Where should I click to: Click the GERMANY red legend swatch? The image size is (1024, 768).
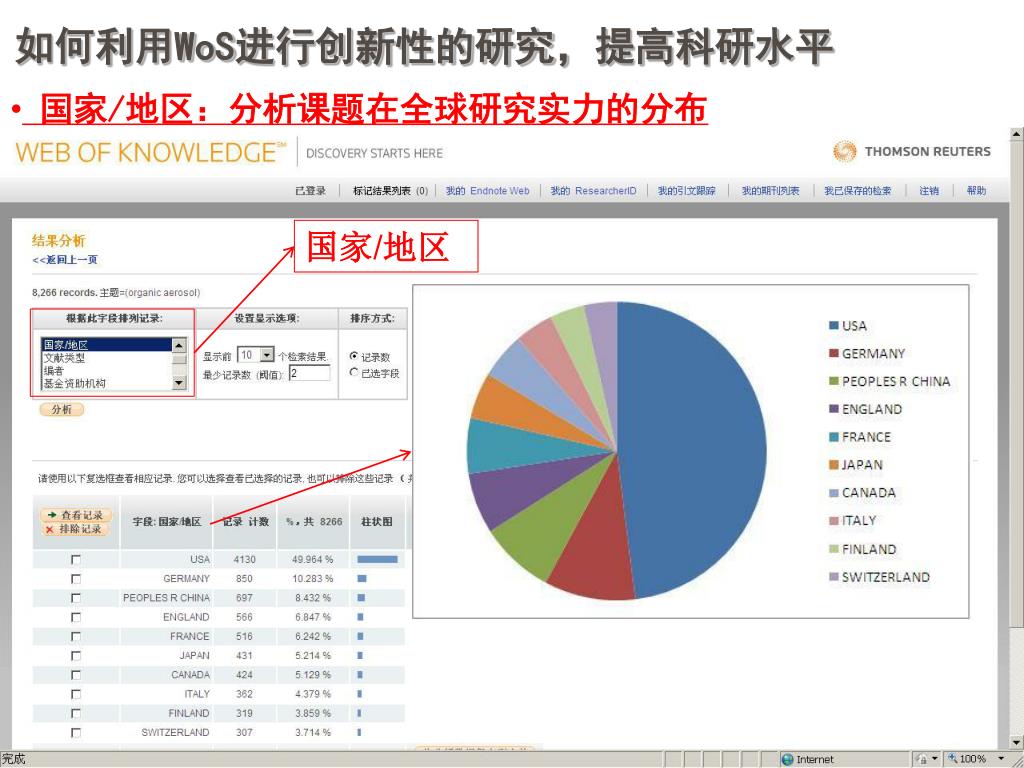tap(833, 353)
